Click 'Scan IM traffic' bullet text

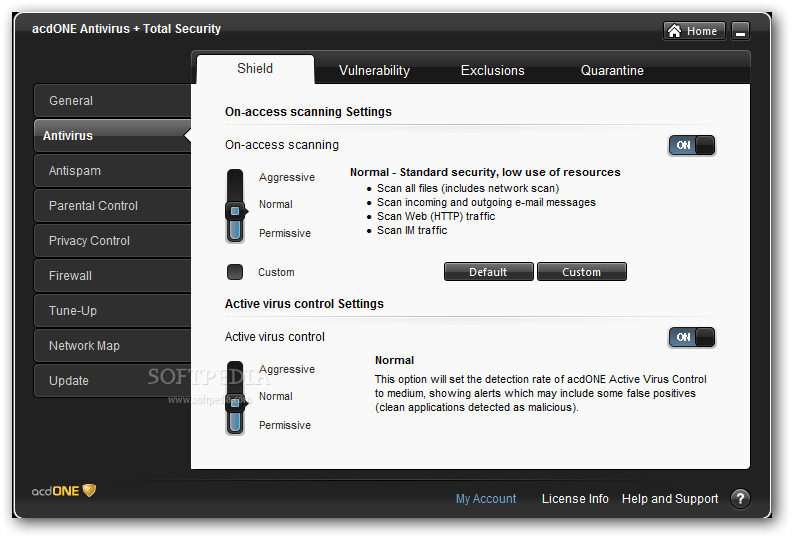click(412, 230)
